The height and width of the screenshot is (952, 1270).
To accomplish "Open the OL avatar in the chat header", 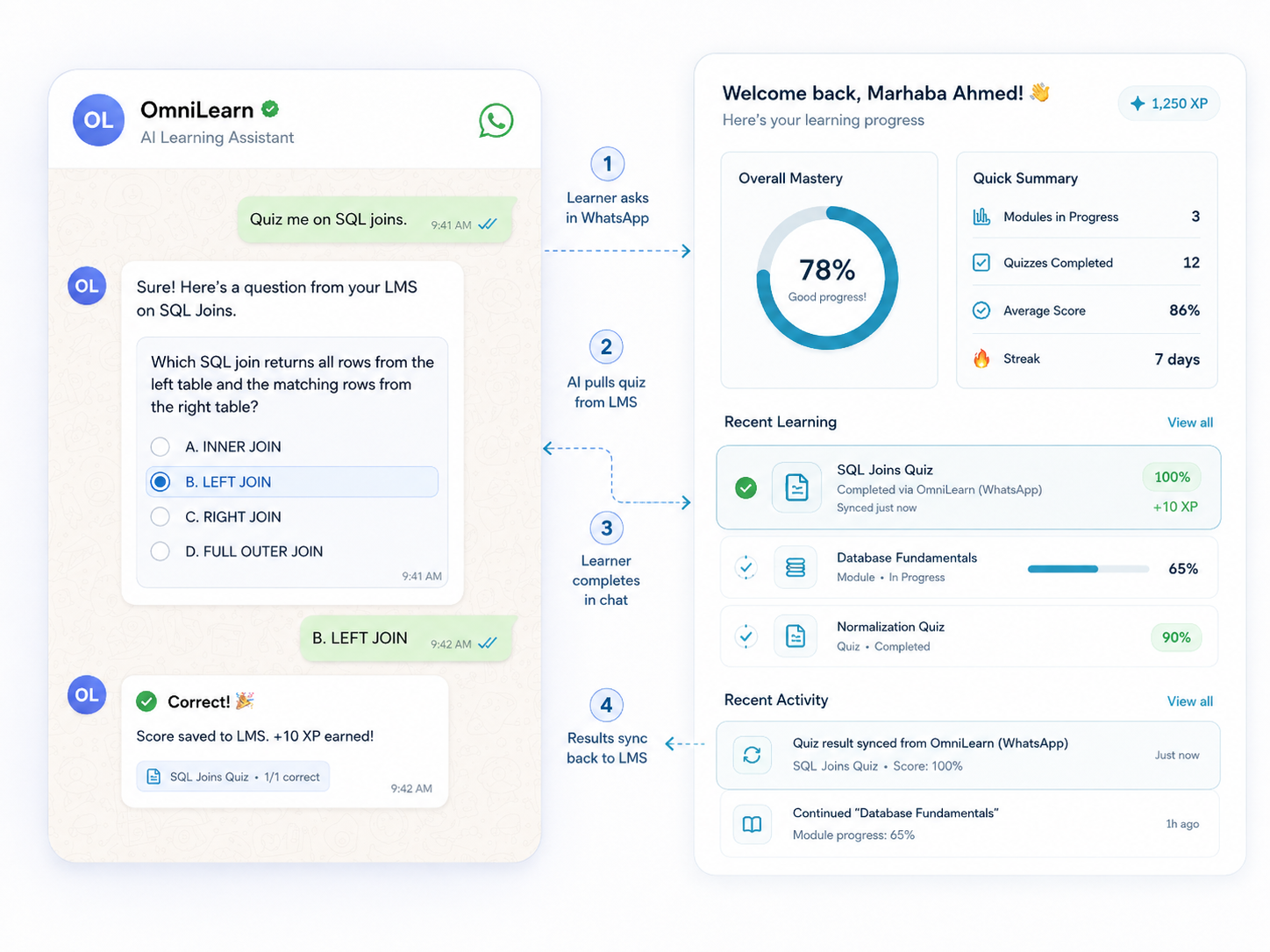I will click(x=98, y=120).
